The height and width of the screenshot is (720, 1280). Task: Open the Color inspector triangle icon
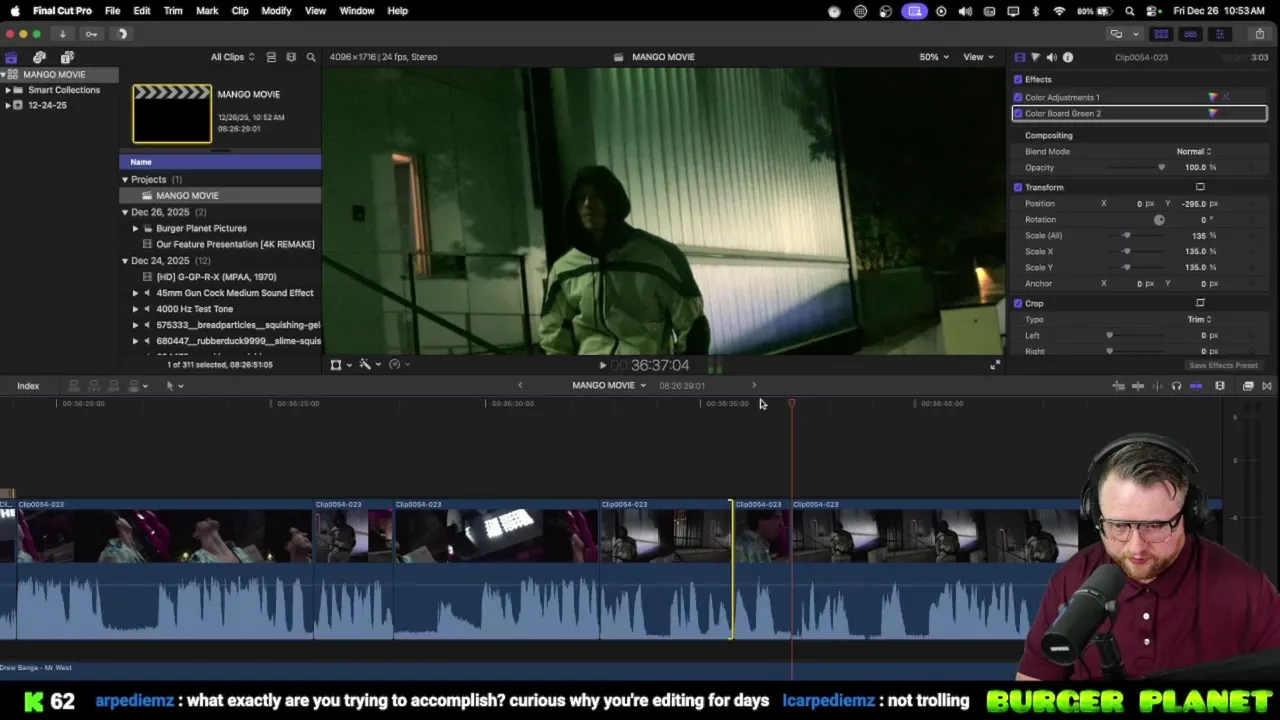point(1035,57)
